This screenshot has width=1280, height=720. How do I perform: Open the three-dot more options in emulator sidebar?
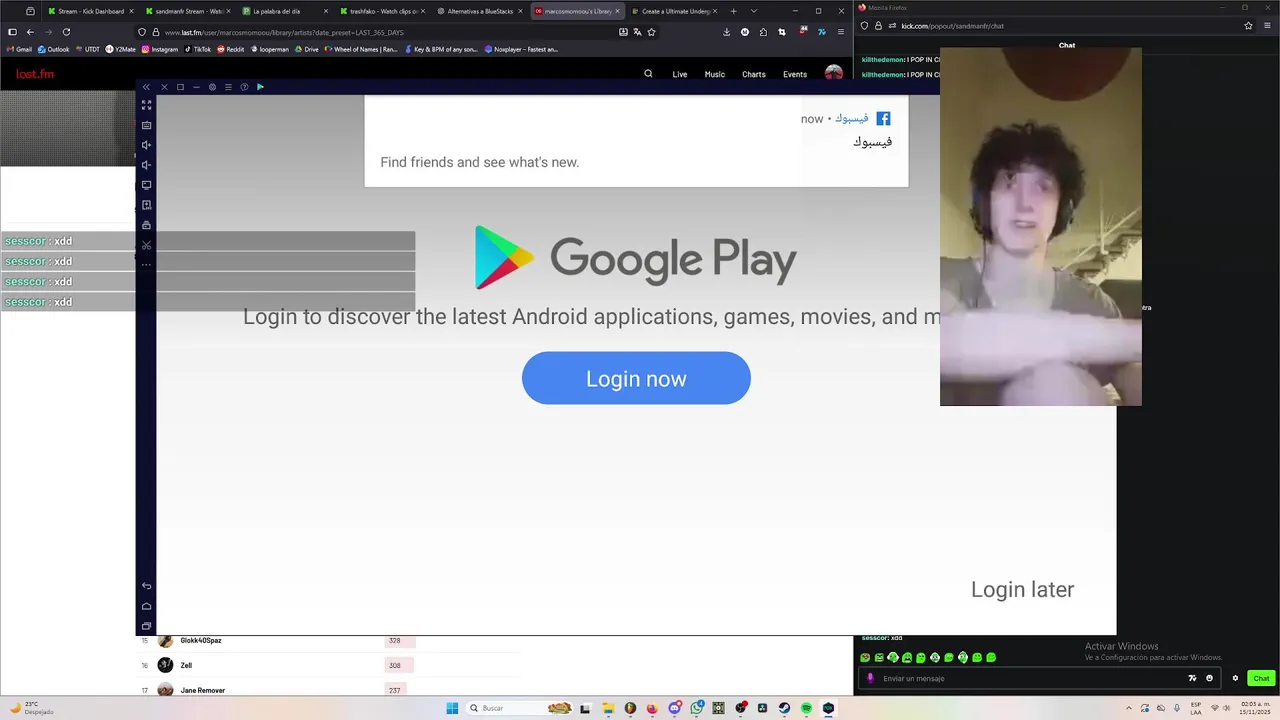click(x=146, y=265)
